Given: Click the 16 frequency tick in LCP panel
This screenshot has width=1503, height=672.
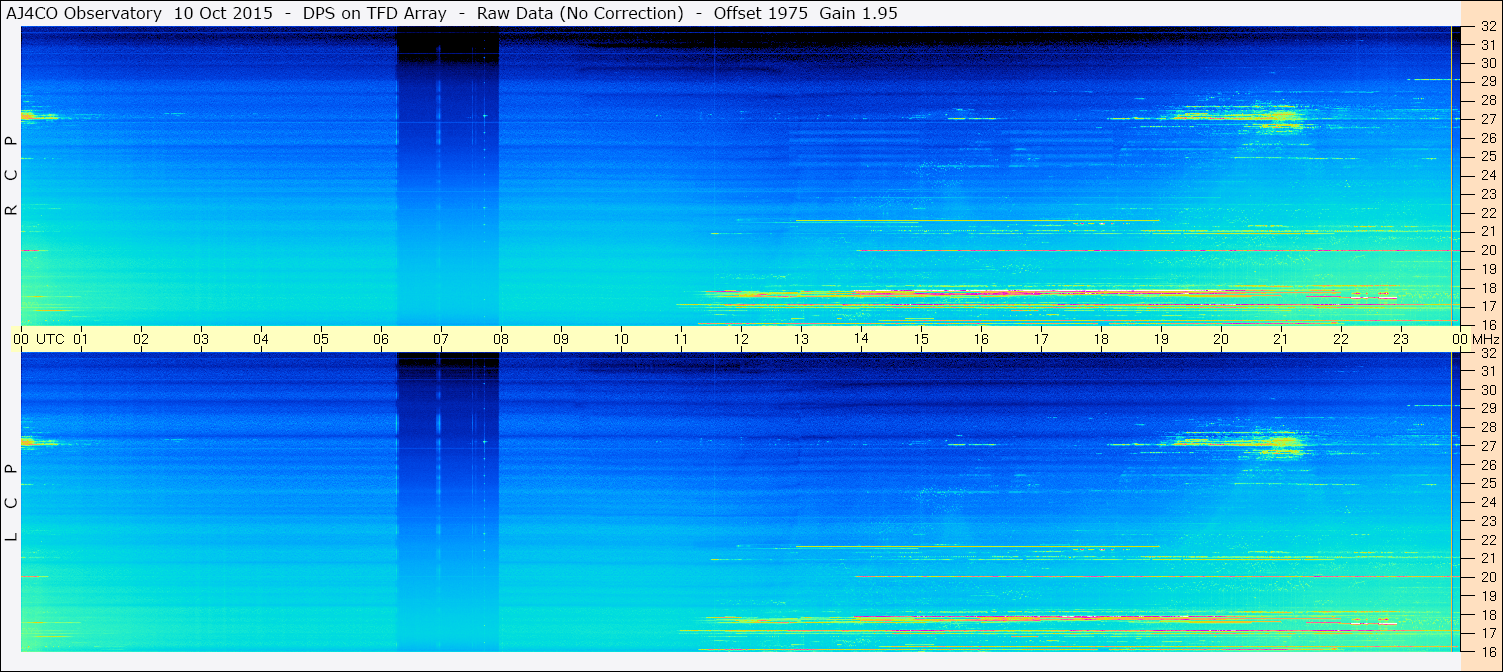Looking at the screenshot, I should (x=1487, y=651).
